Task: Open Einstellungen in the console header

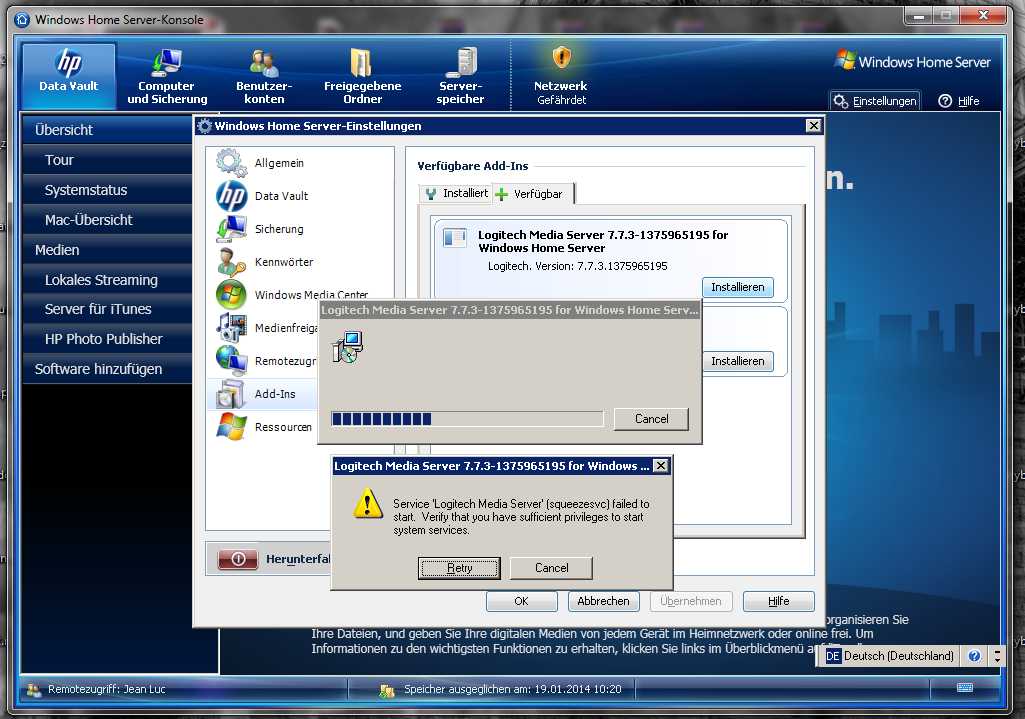Action: coord(875,101)
